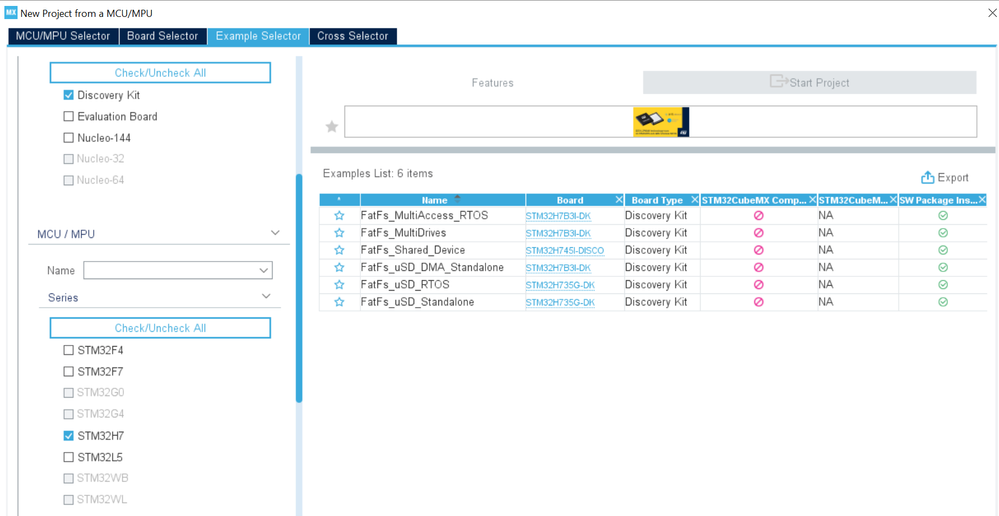Click the filter panel vertical scrollbar
The height and width of the screenshot is (516, 999).
tap(299, 288)
